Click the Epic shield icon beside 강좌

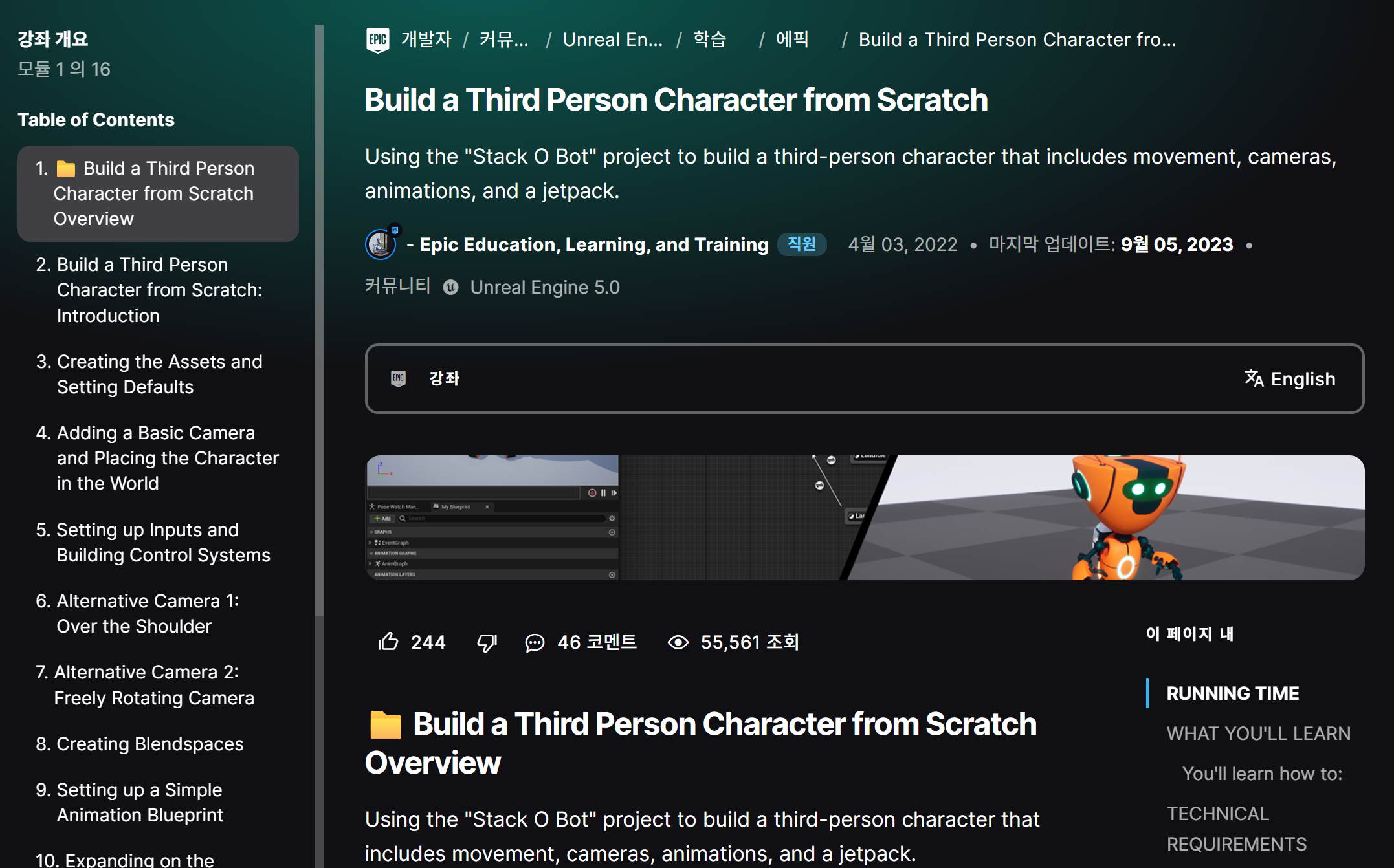[399, 378]
